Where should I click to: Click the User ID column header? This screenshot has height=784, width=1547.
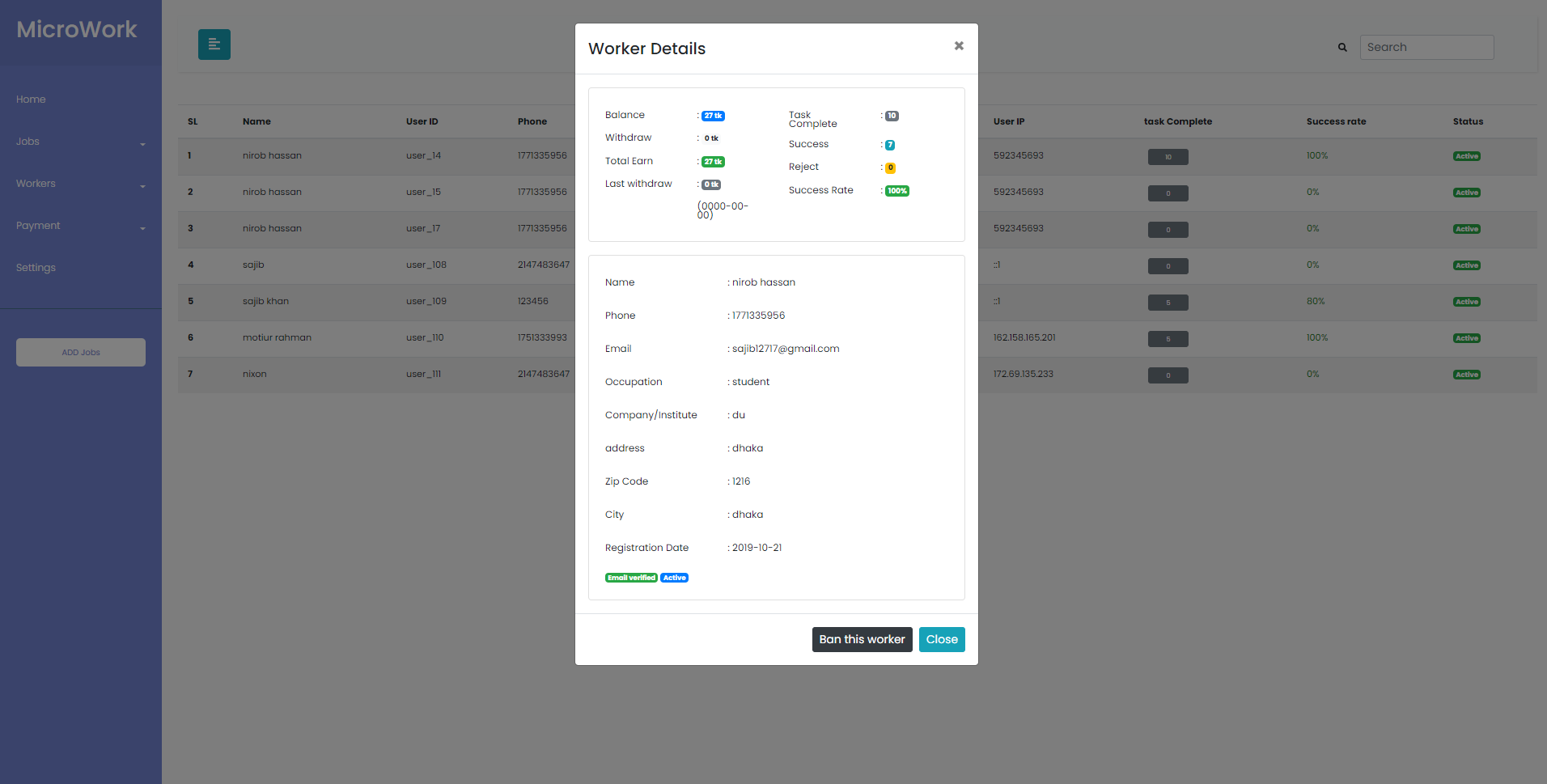[x=422, y=121]
